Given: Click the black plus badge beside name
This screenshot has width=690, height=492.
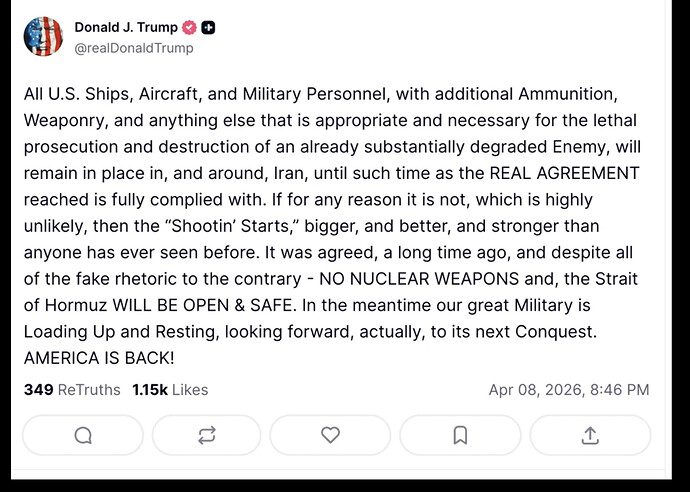Looking at the screenshot, I should [208, 28].
